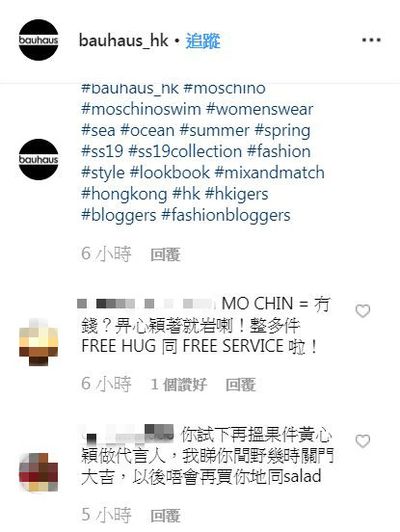This screenshot has width=400, height=532.
Task: Open the #womenswear hashtag
Action: (260, 109)
